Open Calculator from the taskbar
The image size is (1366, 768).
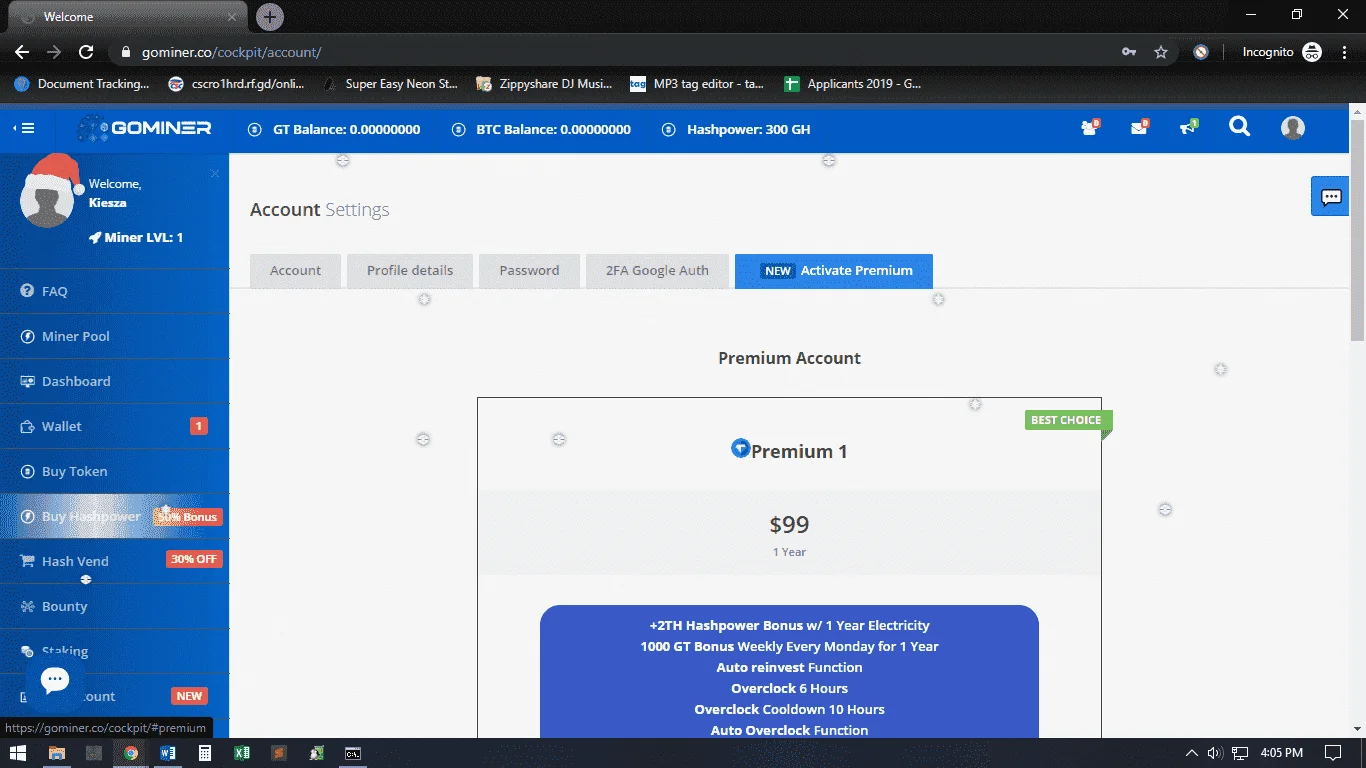(x=204, y=753)
